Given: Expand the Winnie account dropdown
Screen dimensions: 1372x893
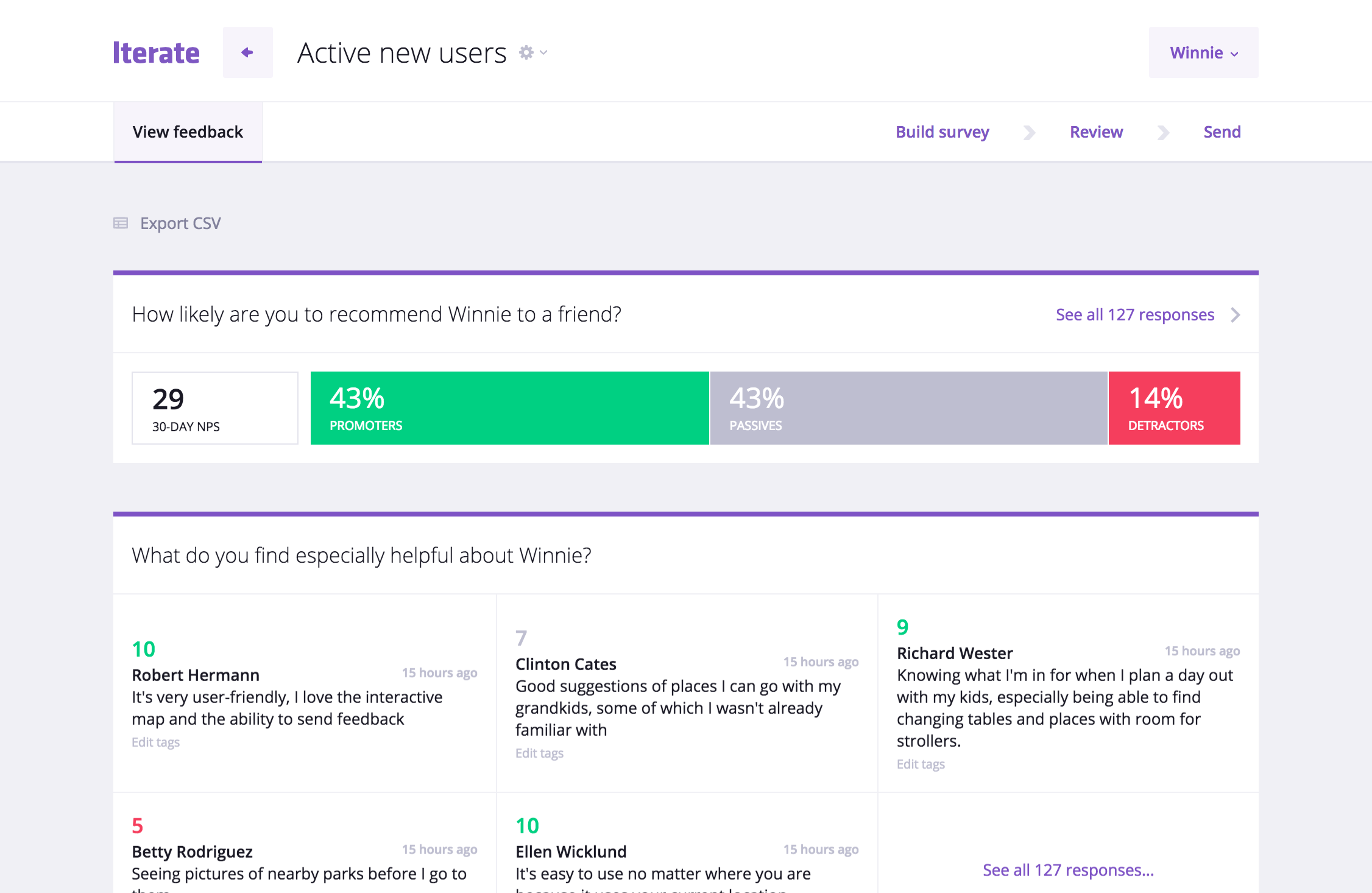Looking at the screenshot, I should pyautogui.click(x=1203, y=52).
